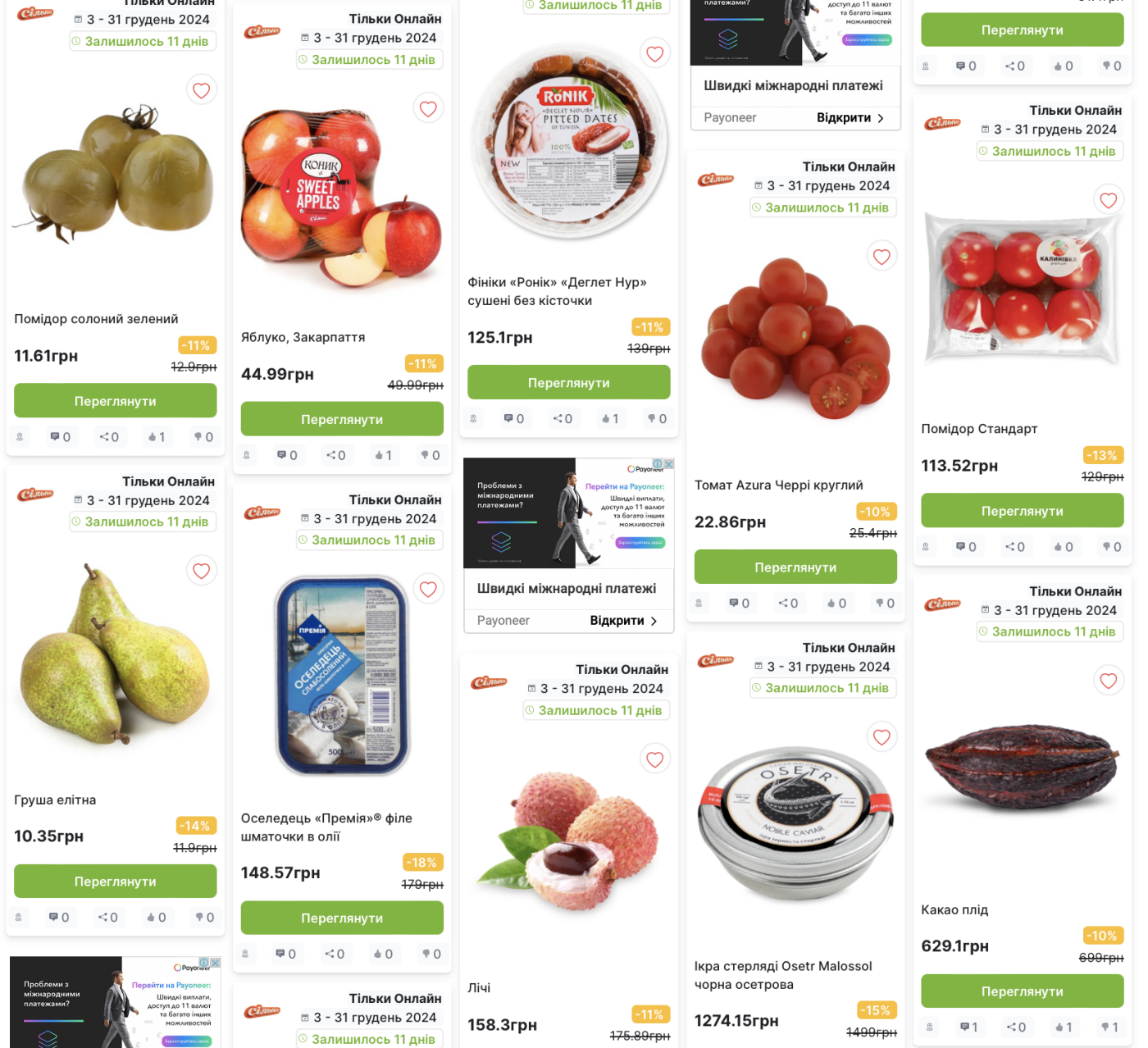Viewport: 1148px width, 1048px height.
Task: Favorite the Какао плід product card
Action: pos(1109,681)
